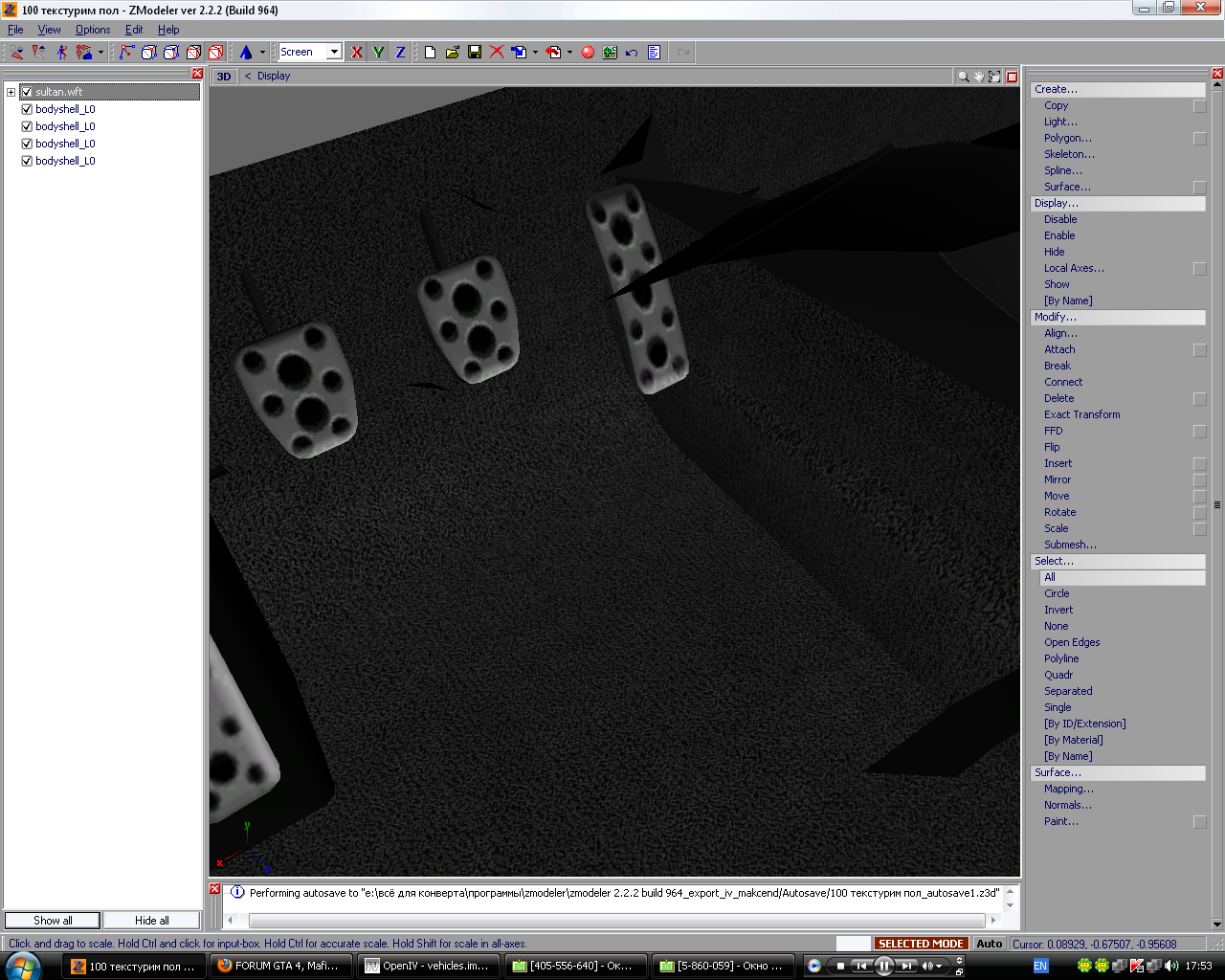Screen dimensions: 1225x980
Task: Toggle the first bodyshell_L0 checkbox
Action: click(x=27, y=109)
